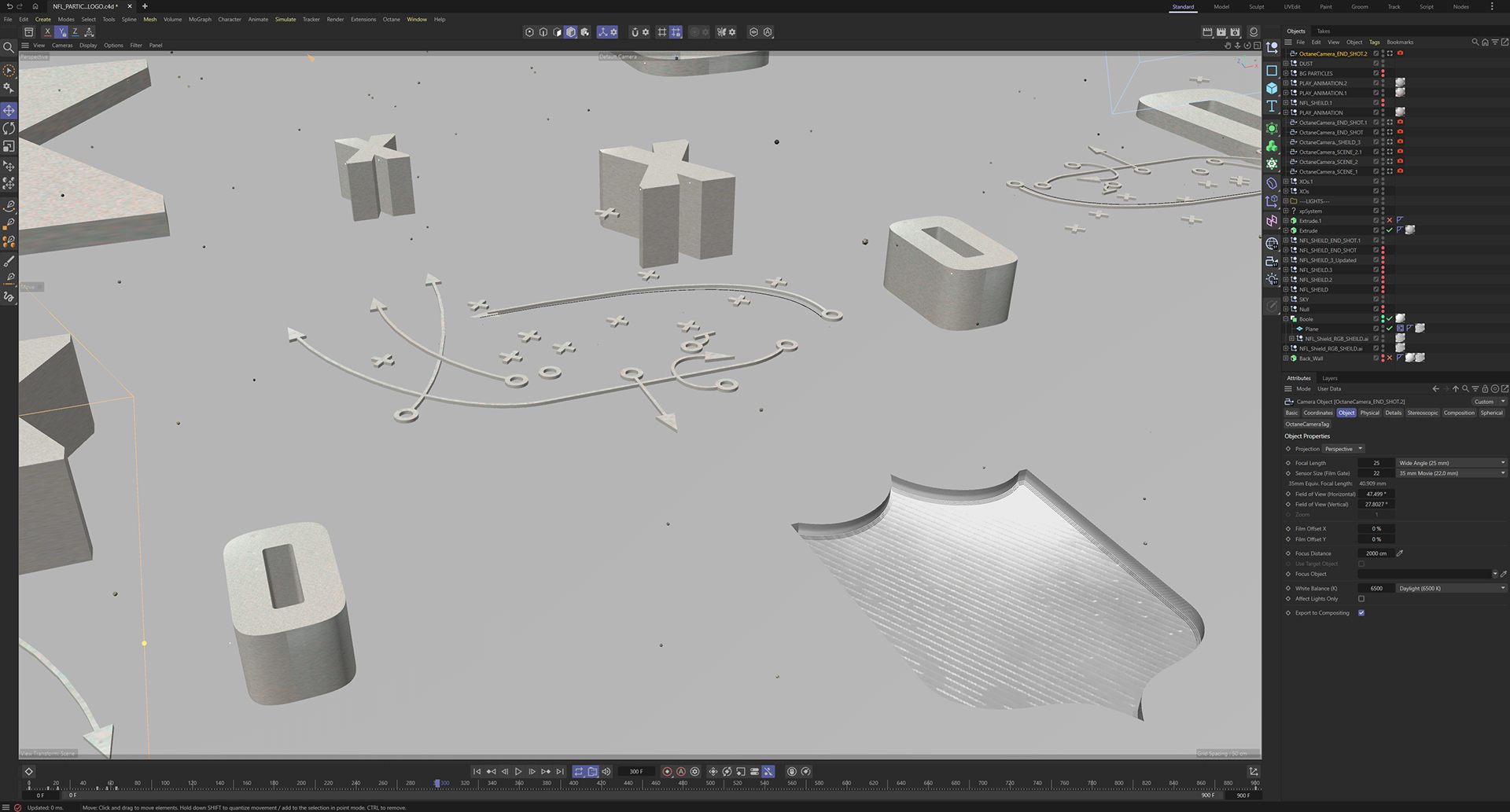
Task: Open Wide Angle (25 mm) focal length dropdown
Action: pyautogui.click(x=1452, y=463)
